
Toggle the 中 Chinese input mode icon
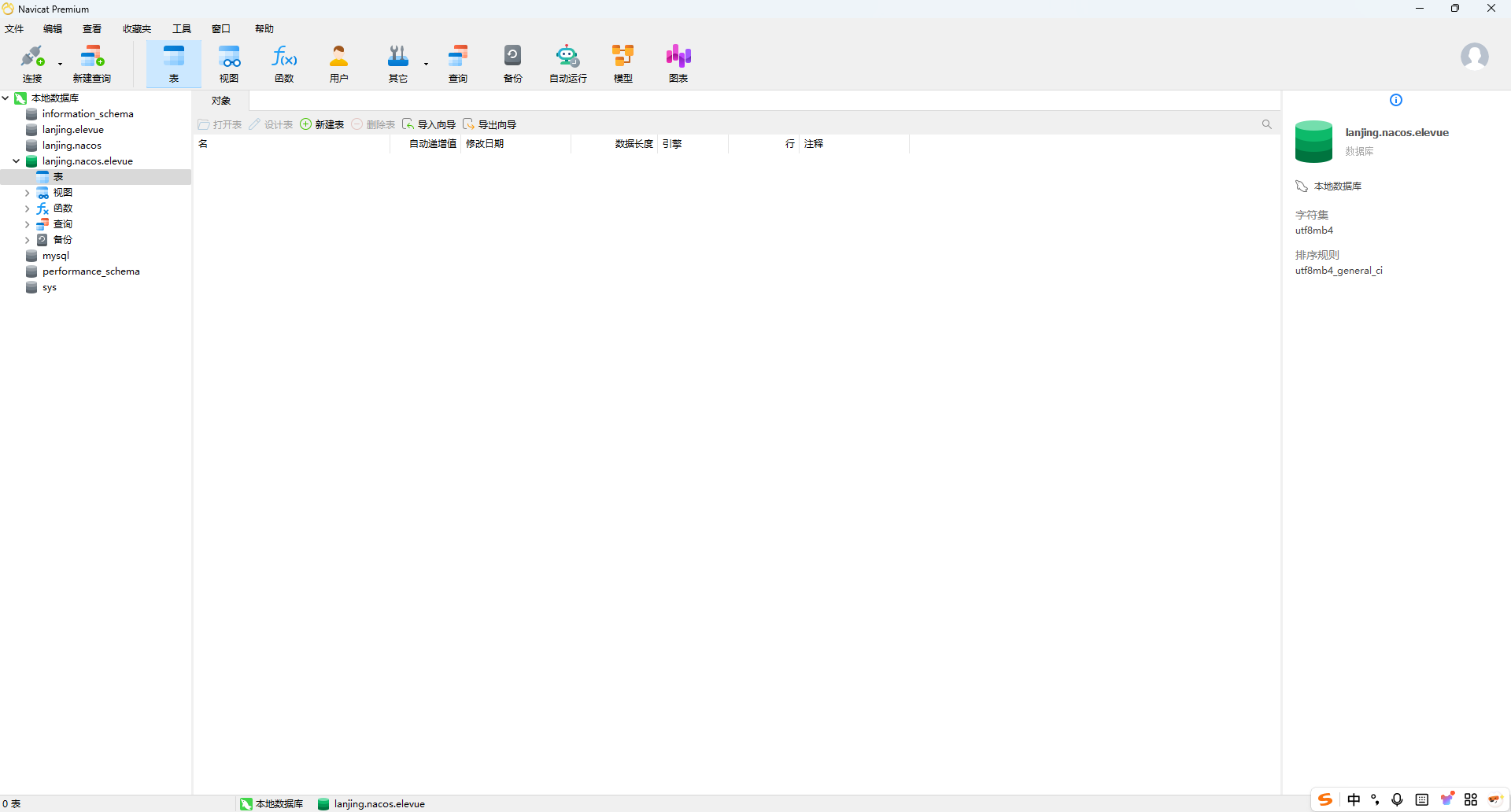click(1354, 799)
